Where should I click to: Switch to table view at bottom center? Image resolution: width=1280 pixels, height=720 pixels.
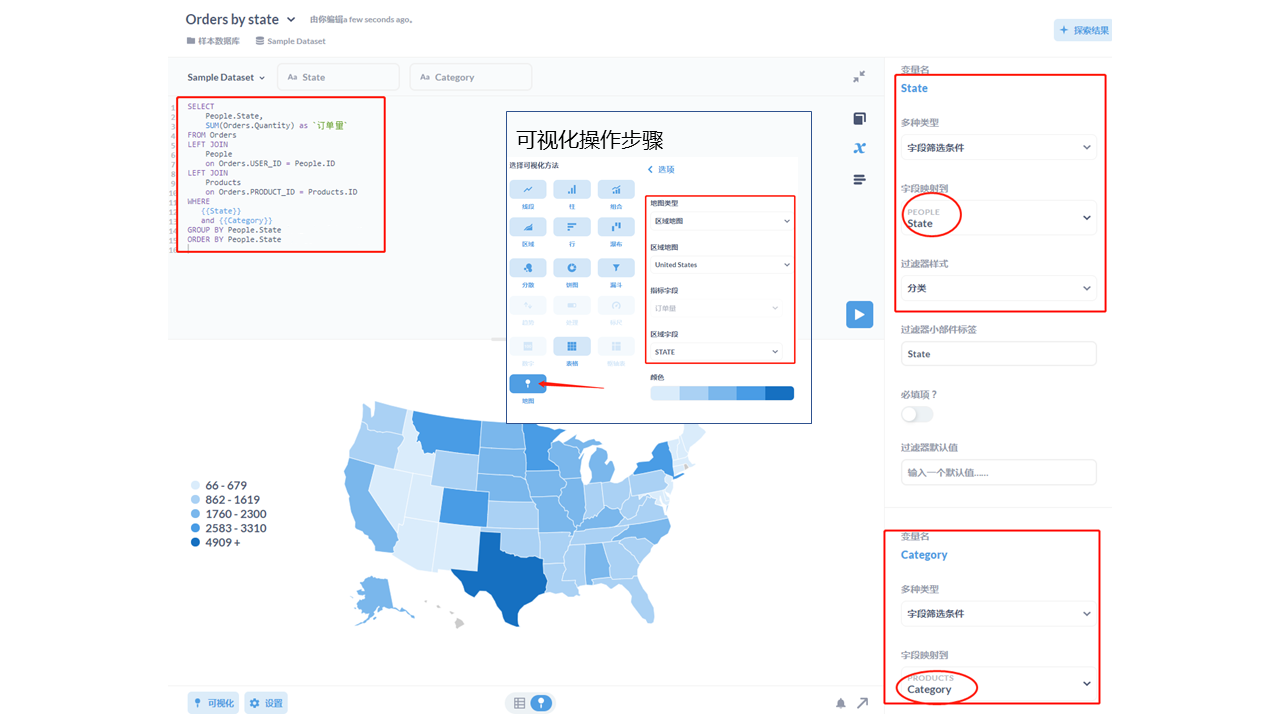tap(518, 702)
